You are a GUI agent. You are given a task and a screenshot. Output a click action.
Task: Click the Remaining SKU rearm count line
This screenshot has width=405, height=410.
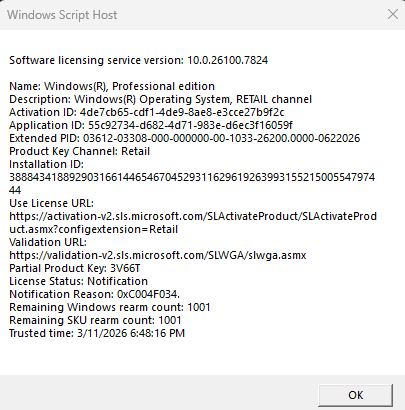tap(95, 320)
